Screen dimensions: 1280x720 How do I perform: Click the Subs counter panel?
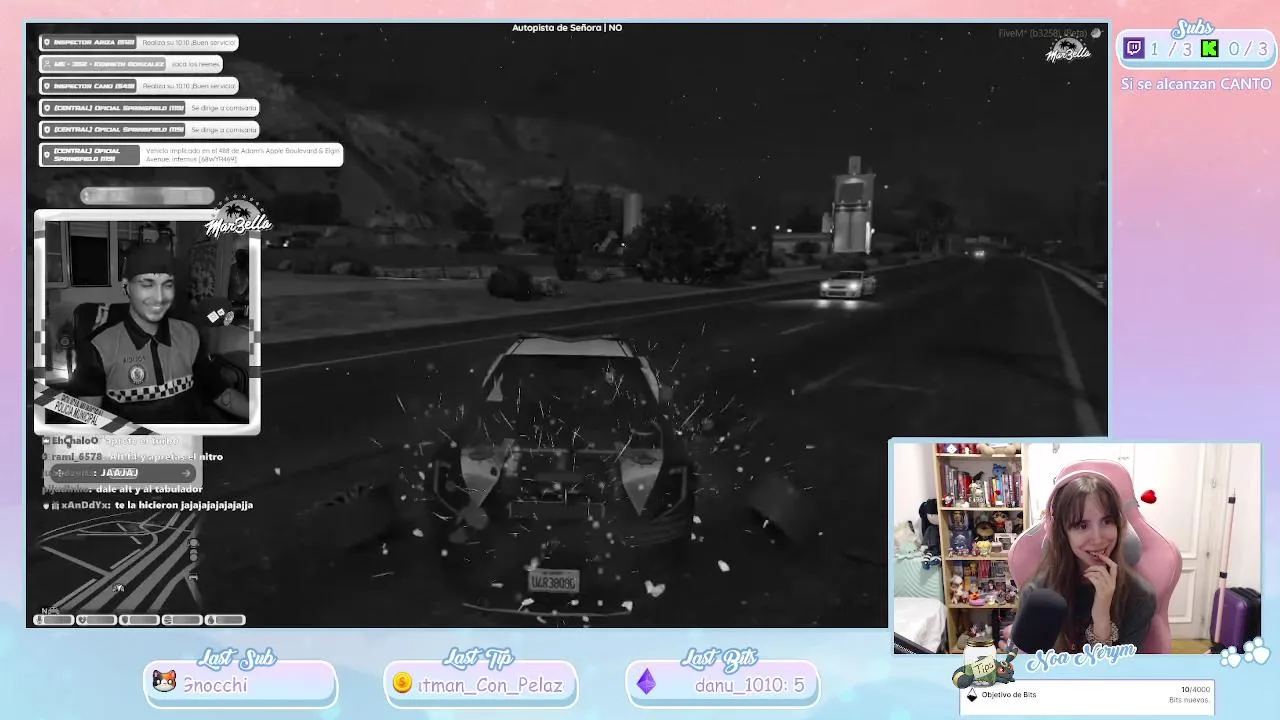point(1195,48)
